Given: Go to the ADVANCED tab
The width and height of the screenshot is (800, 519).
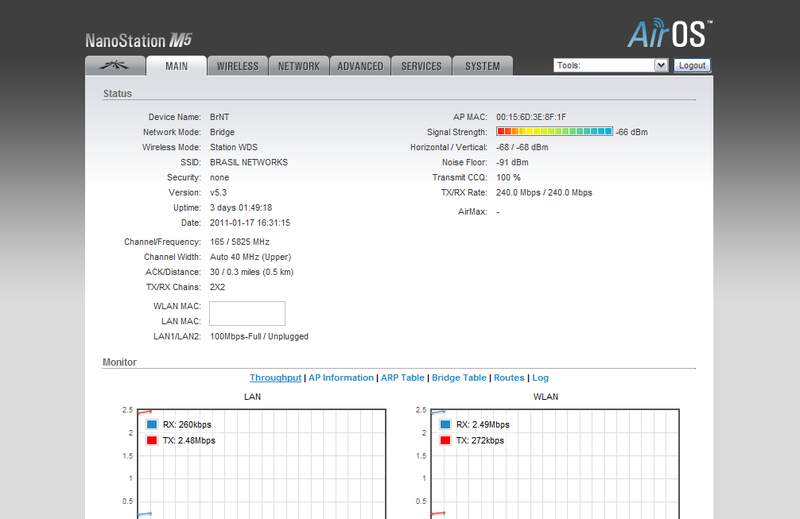Looking at the screenshot, I should pos(360,66).
